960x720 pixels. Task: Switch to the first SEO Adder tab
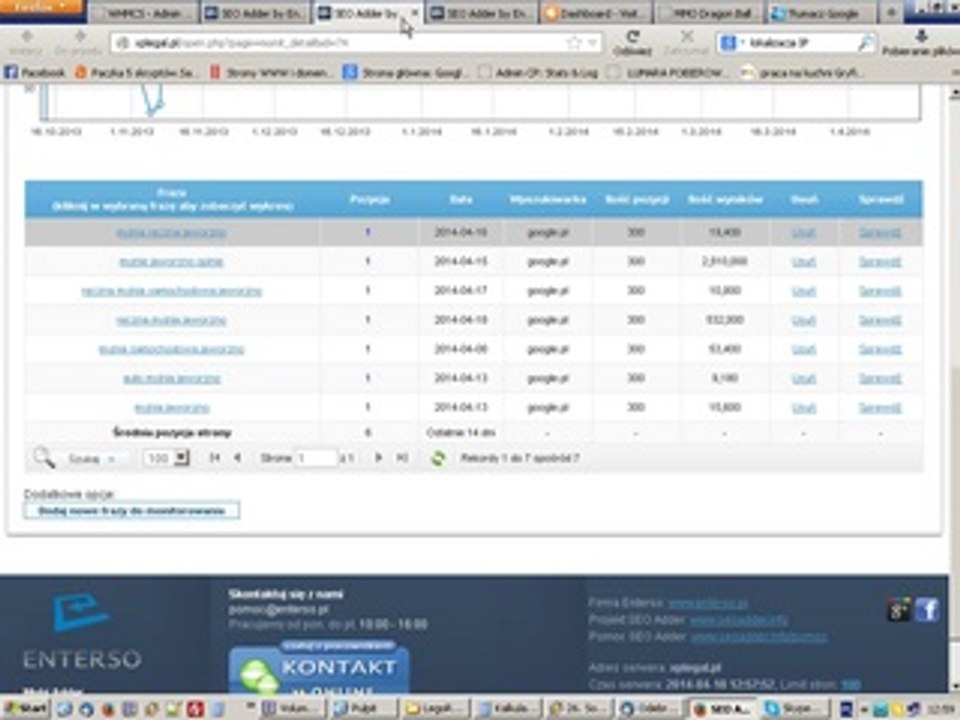point(256,13)
